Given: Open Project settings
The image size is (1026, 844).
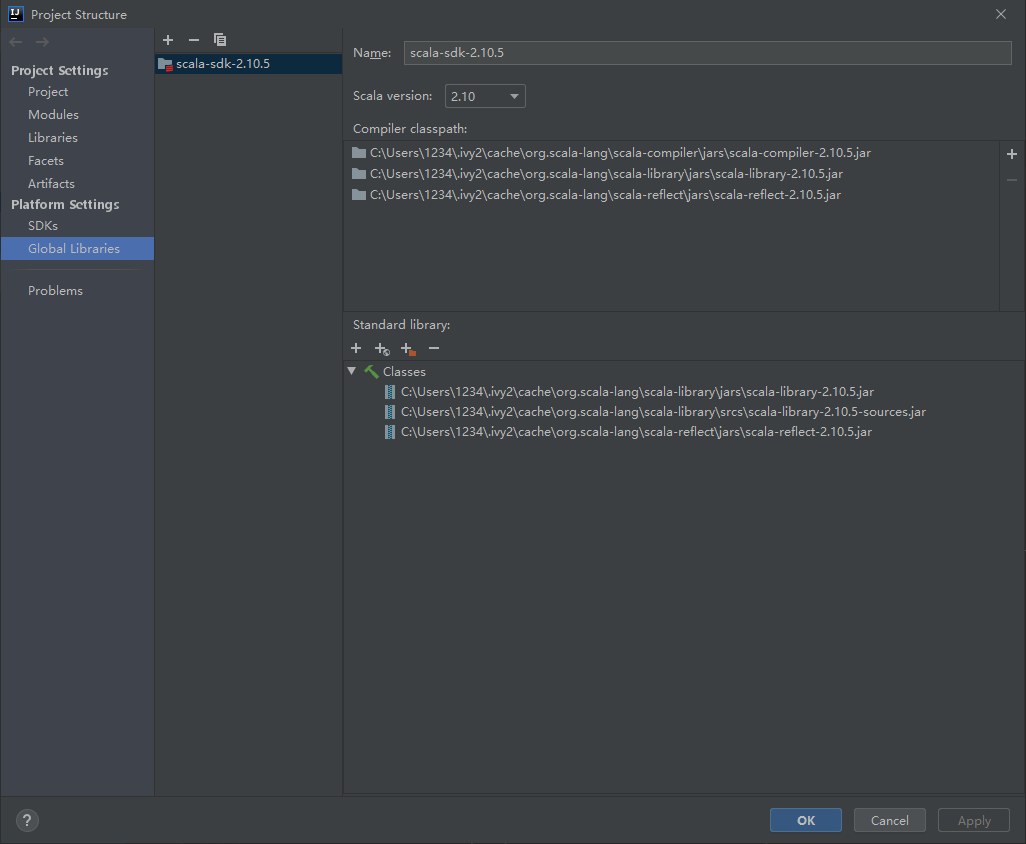Looking at the screenshot, I should pos(48,92).
